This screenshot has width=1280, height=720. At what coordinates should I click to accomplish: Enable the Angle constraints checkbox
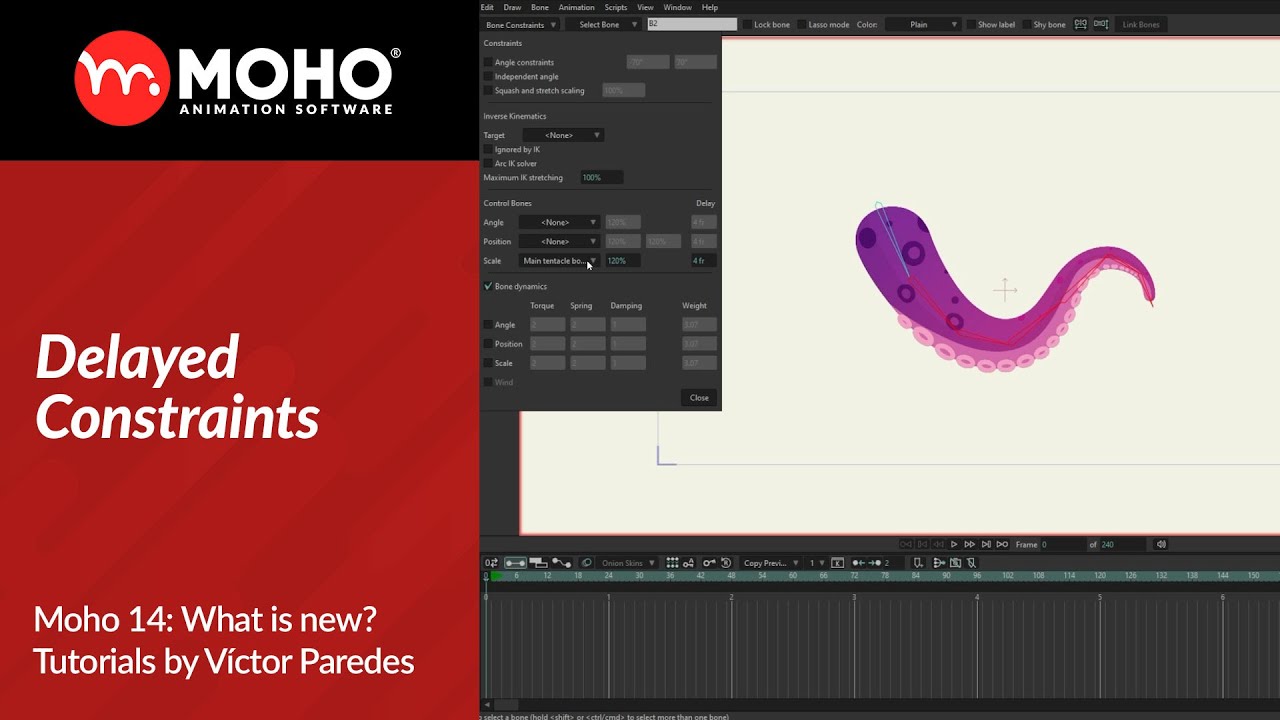[488, 62]
